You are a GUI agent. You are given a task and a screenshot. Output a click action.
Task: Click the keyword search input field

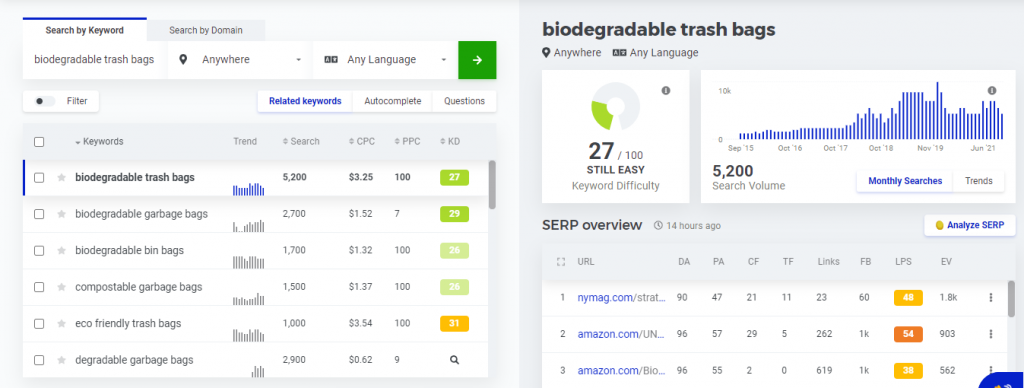coord(94,60)
